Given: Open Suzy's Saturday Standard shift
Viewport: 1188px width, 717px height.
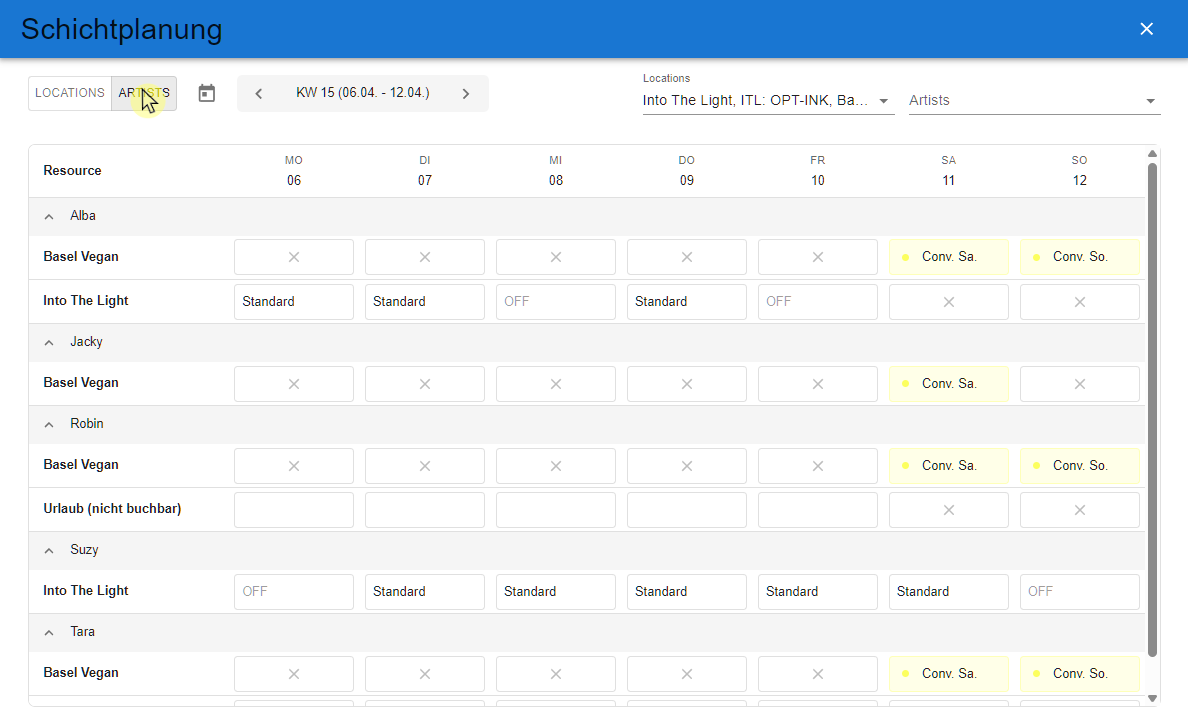Looking at the screenshot, I should point(949,592).
